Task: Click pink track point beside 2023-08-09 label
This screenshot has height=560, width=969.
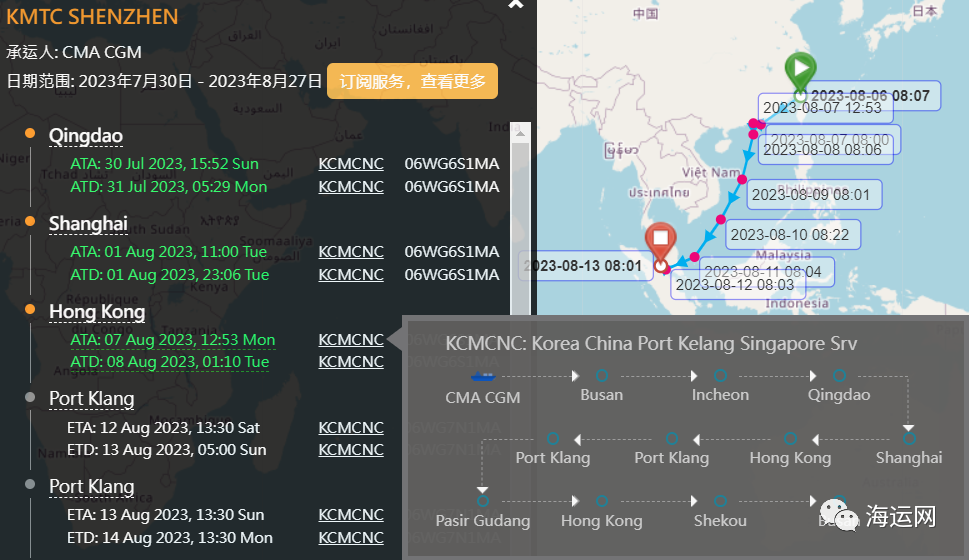Action: [x=742, y=179]
